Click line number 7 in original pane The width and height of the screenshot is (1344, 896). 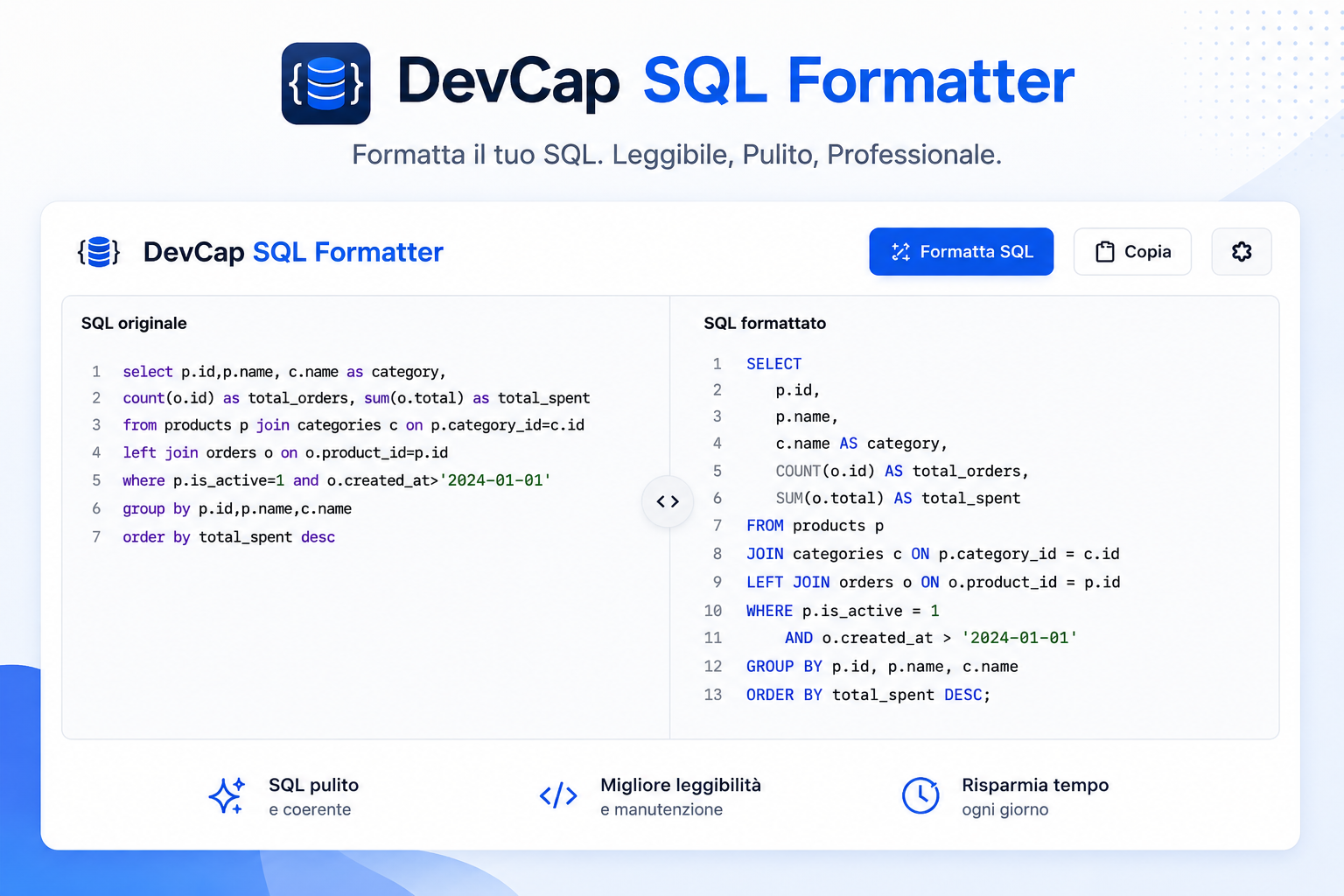96,537
